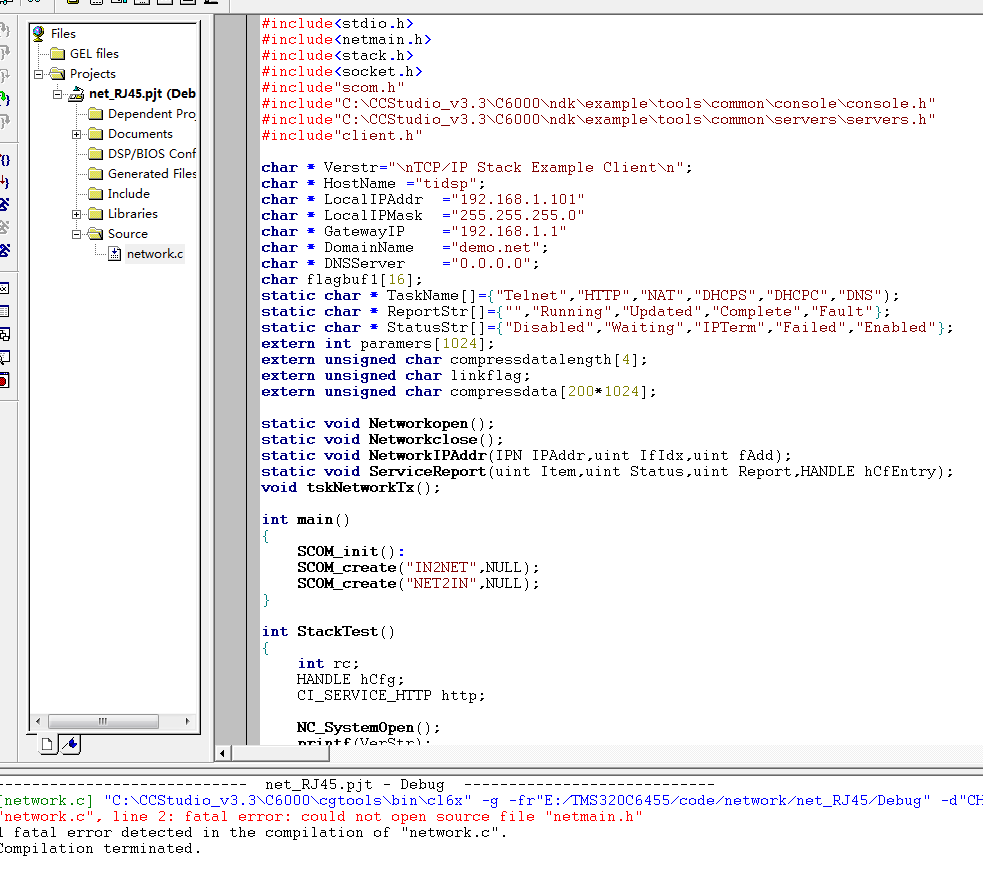Viewport: 983px width, 870px height.
Task: Select the Include folder
Action: click(x=129, y=194)
